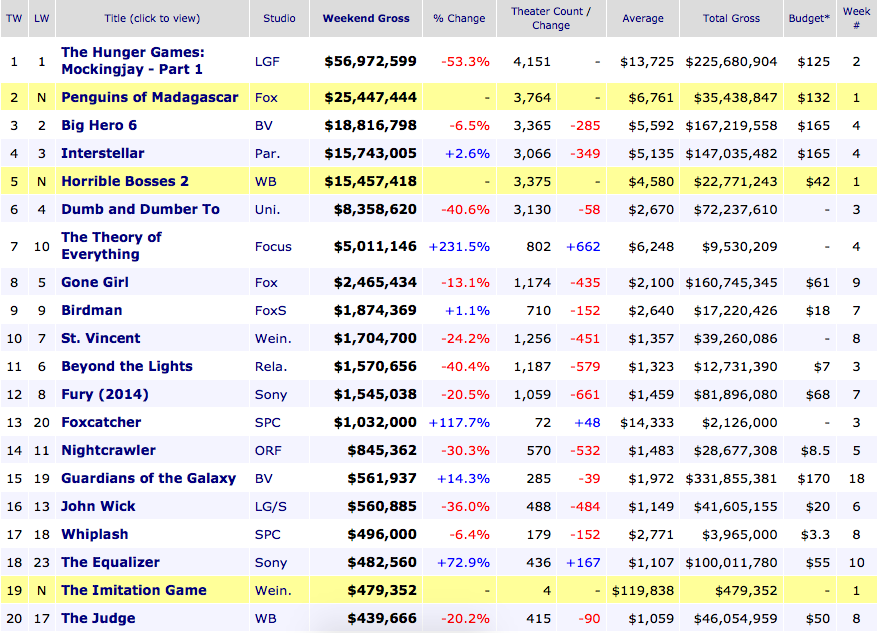Open the Wein. studio link for The Imitation Game
878x633 pixels.
[273, 590]
